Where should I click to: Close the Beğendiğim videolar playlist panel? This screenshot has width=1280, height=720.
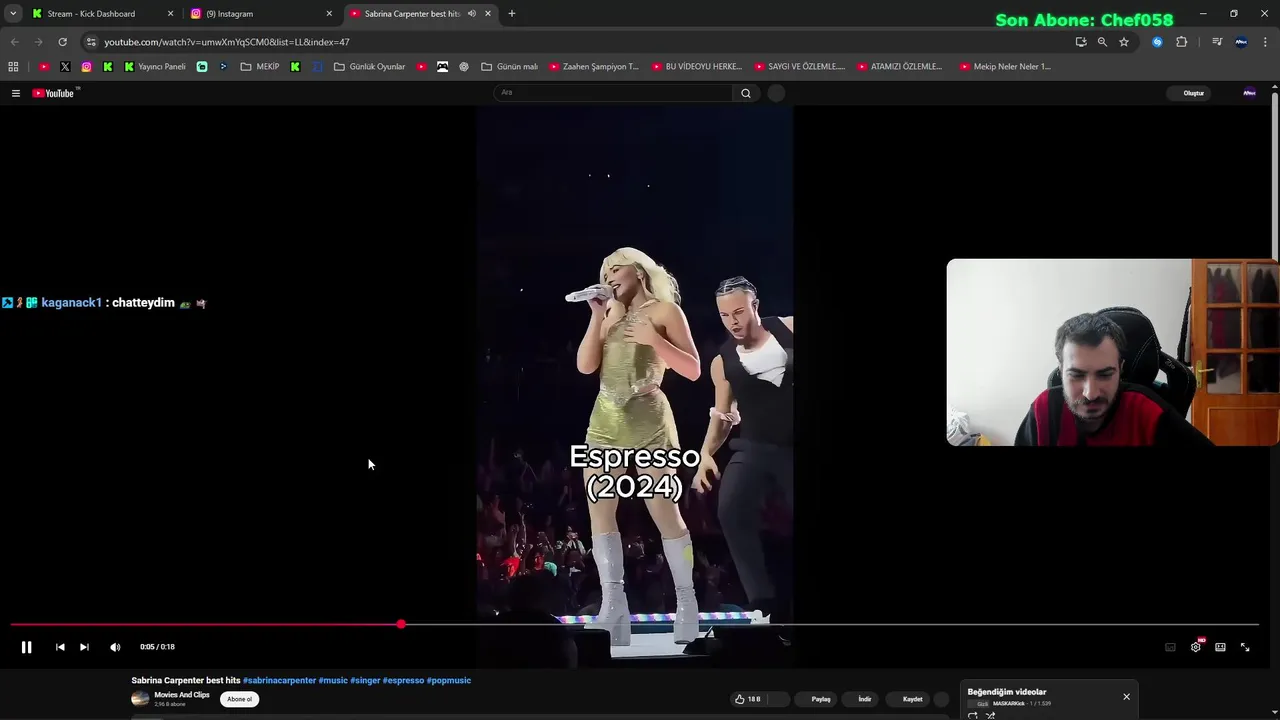pyautogui.click(x=1126, y=697)
